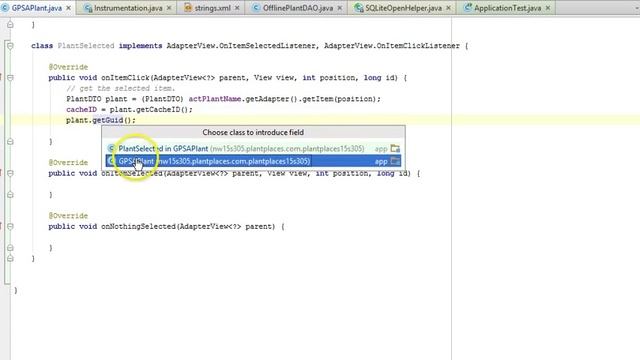The width and height of the screenshot is (640, 360).
Task: Click the OfflinePlantDAO.java class icon
Action: [256, 8]
